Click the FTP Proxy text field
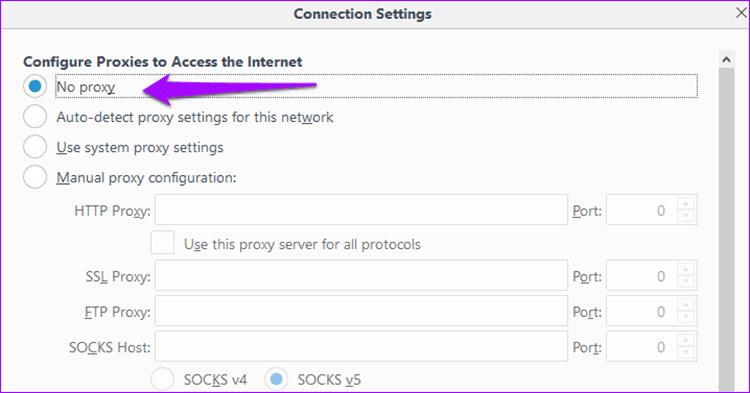 click(361, 311)
